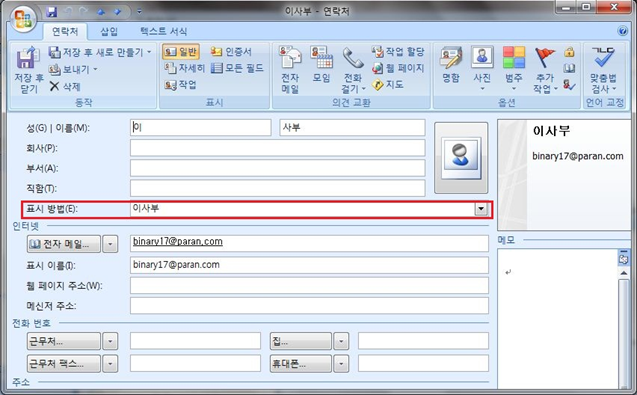This screenshot has width=637, height=395.
Task: Click the 모임 meeting icon
Action: [x=321, y=65]
